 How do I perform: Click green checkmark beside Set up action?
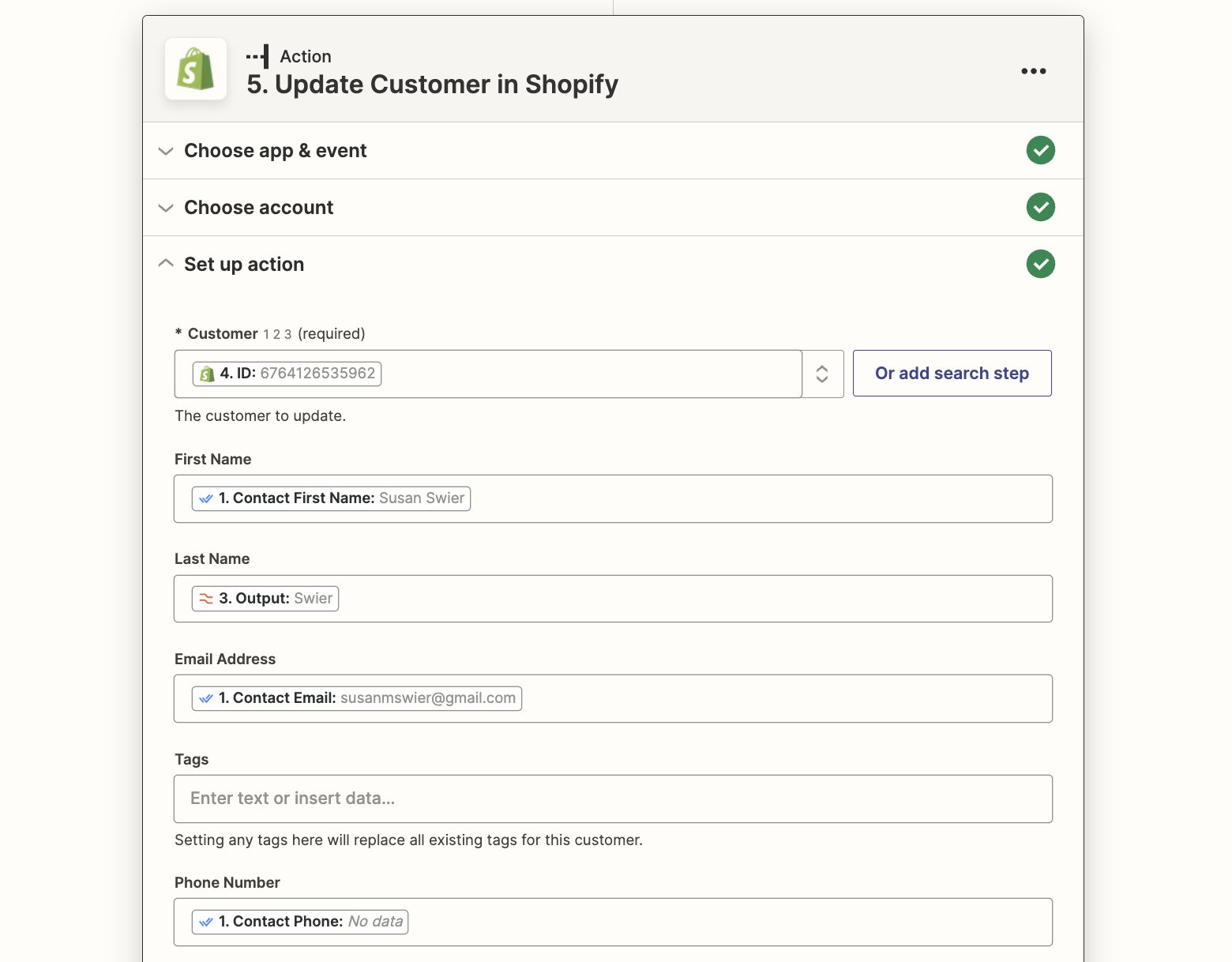[1040, 264]
